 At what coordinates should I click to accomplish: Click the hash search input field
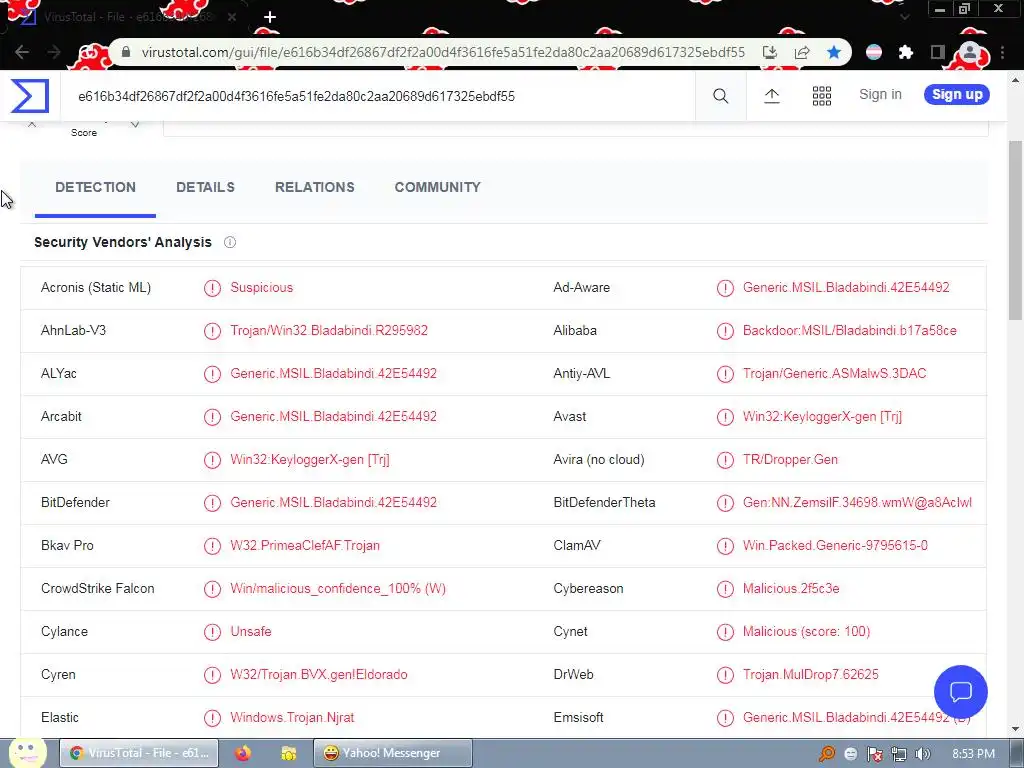(379, 96)
